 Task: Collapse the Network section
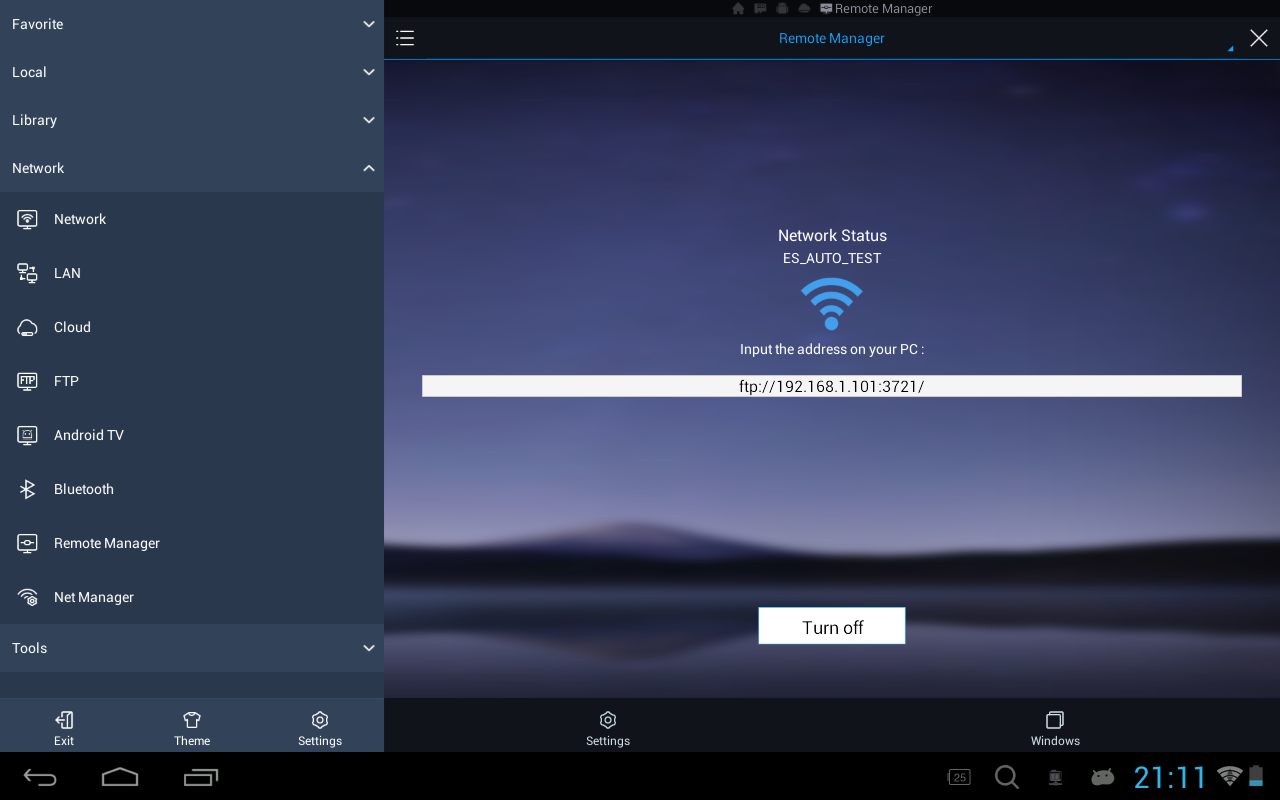click(369, 168)
